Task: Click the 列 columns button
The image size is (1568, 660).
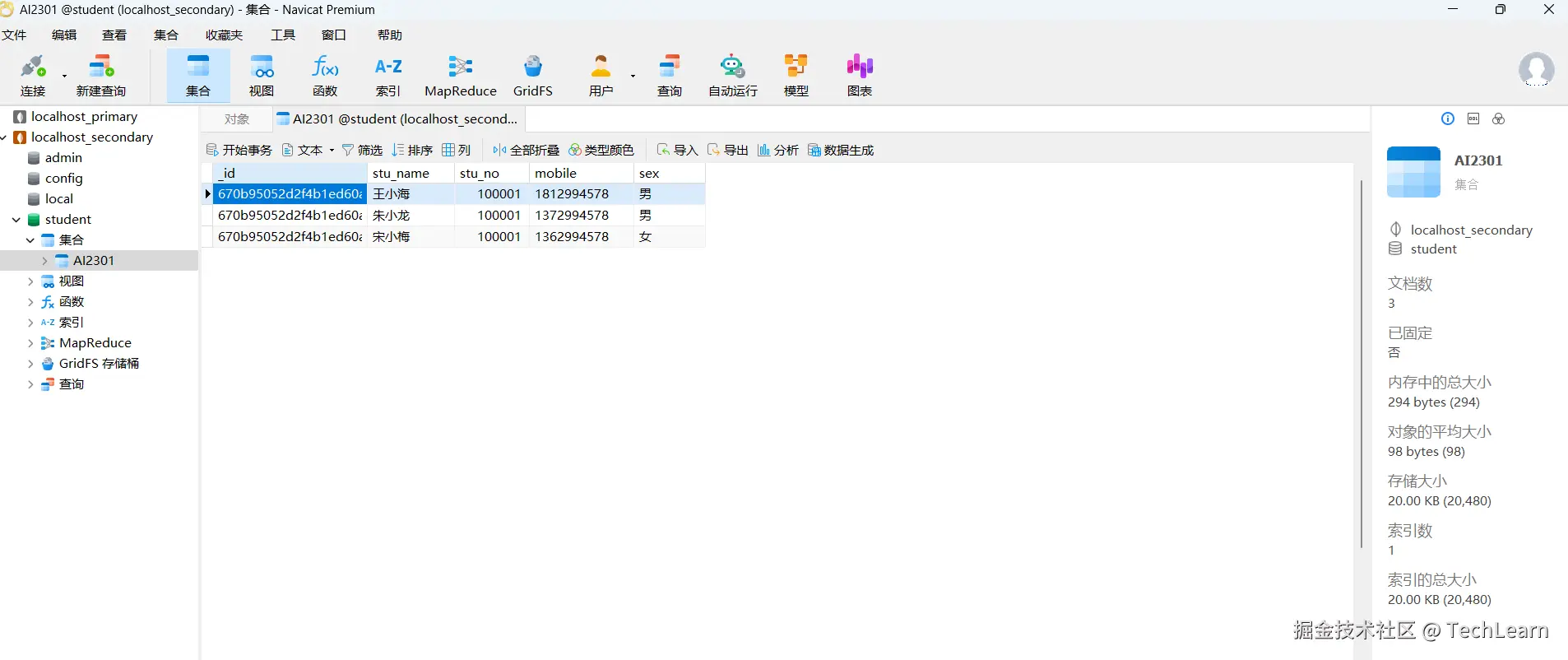Action: [x=457, y=150]
